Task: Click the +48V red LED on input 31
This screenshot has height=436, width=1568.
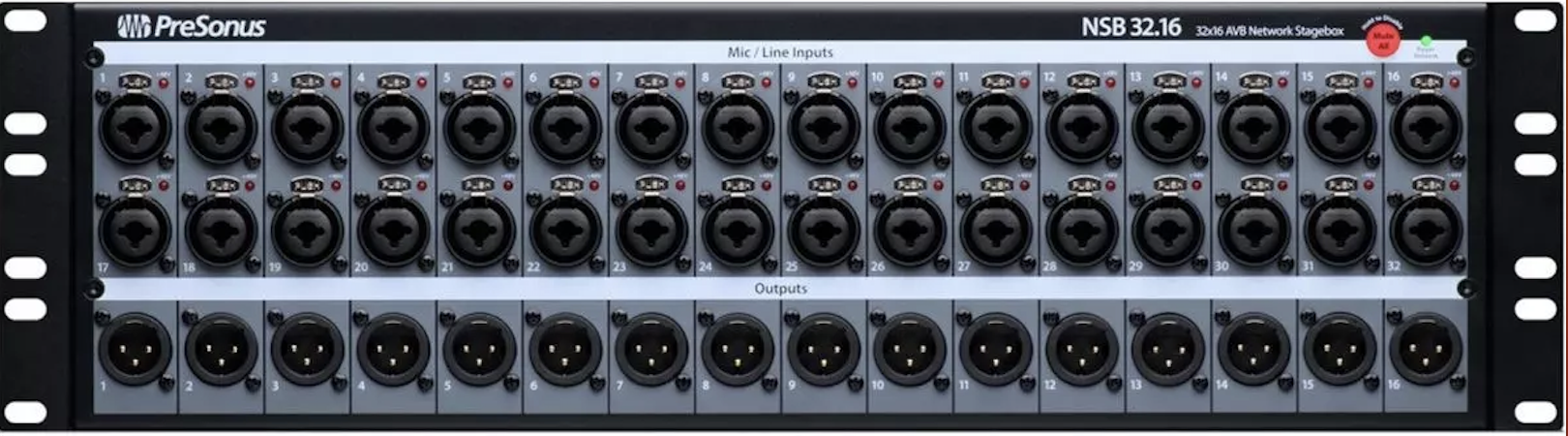Action: click(1368, 185)
